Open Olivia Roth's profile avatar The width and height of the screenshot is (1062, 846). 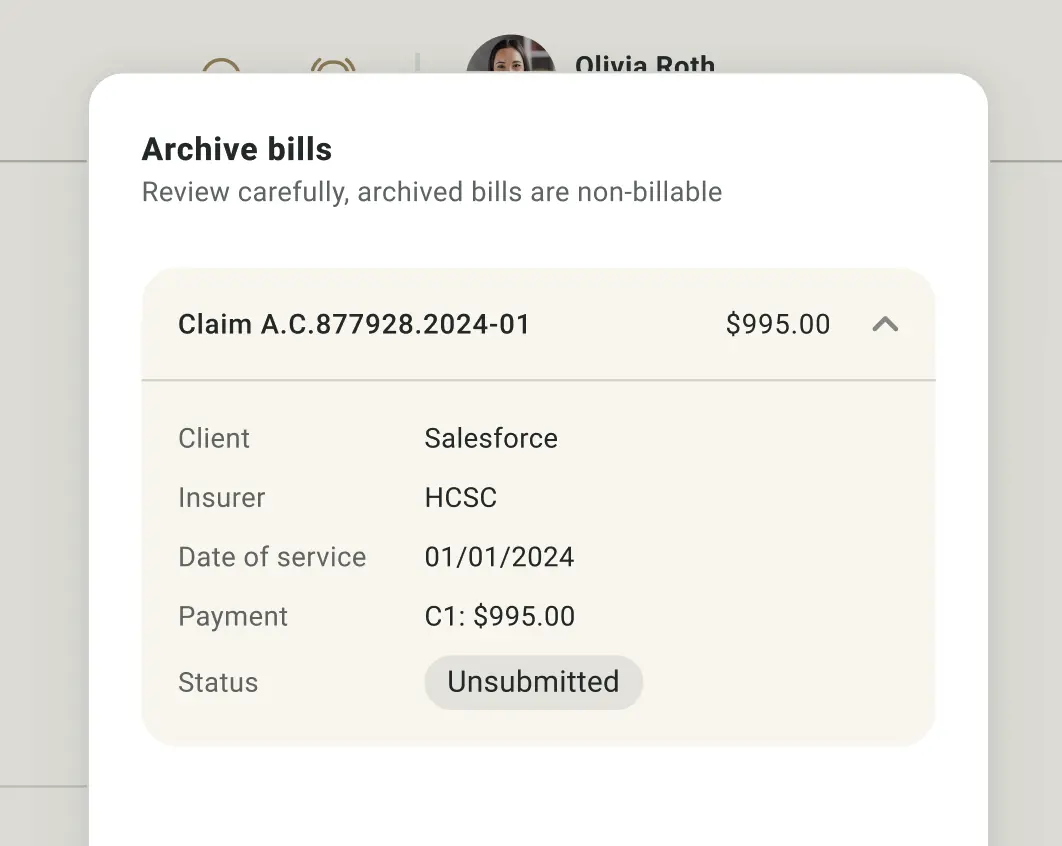click(x=511, y=54)
